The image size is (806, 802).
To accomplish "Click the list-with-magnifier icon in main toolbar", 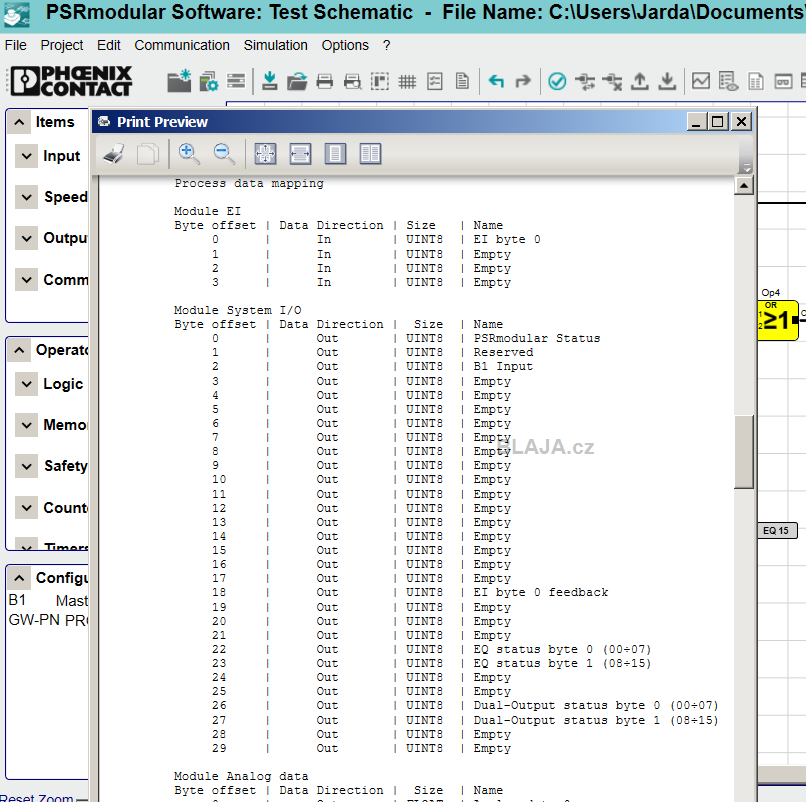I will 728,81.
